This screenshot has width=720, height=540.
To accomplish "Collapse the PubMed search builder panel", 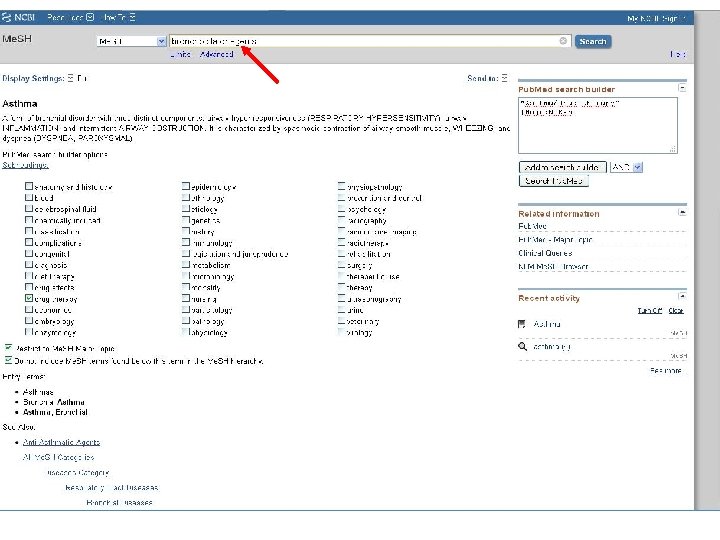I will tap(682, 88).
